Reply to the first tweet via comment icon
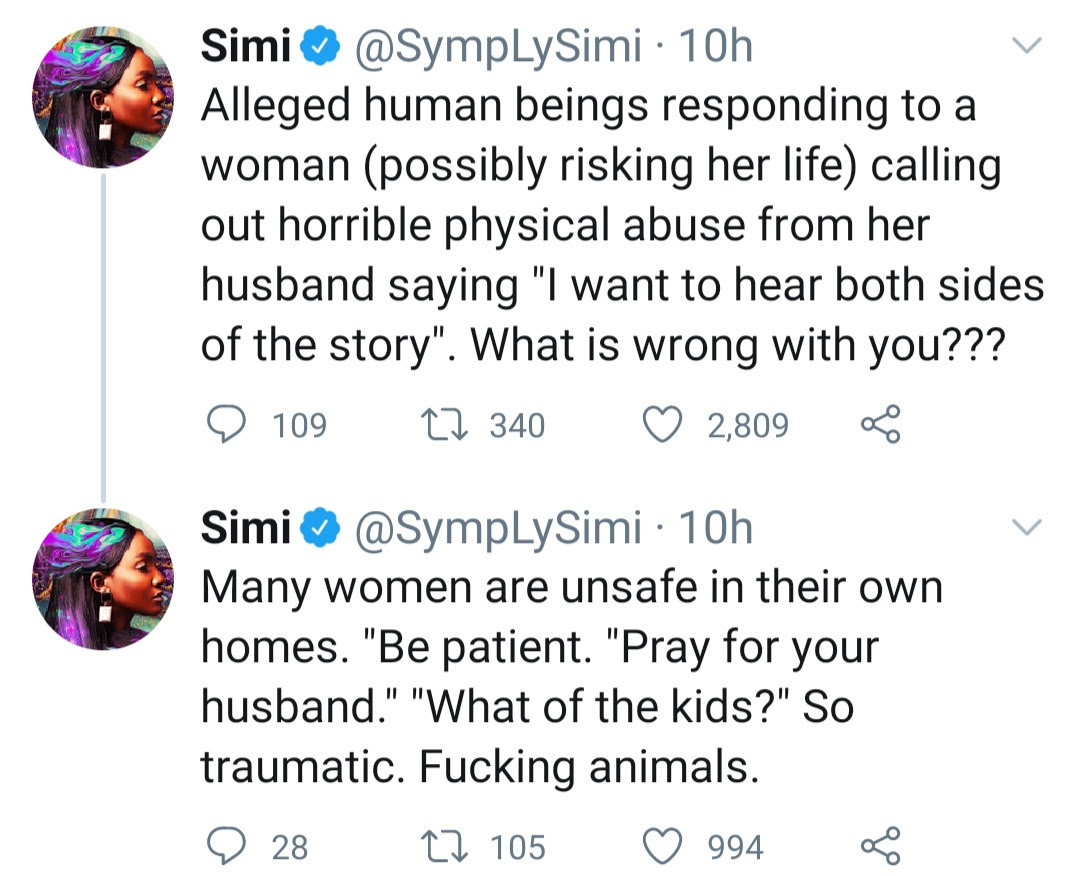 [x=226, y=424]
